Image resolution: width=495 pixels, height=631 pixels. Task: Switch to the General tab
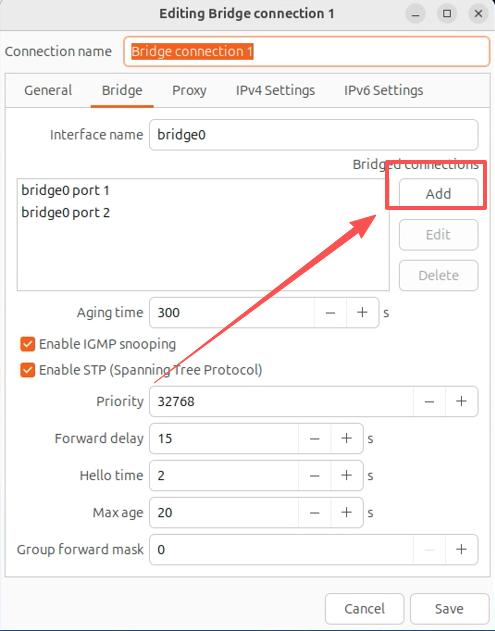(48, 90)
